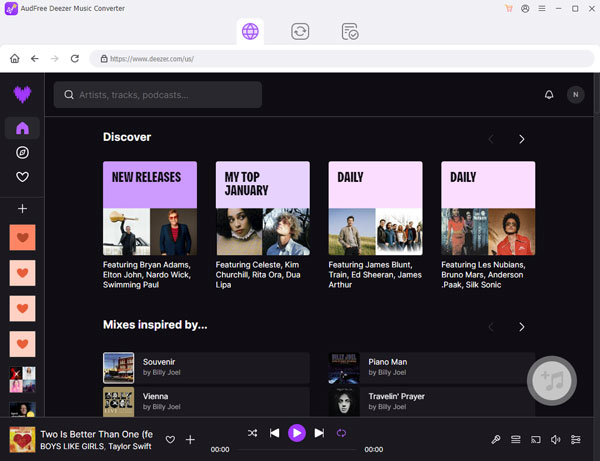Open cast to device icon
The width and height of the screenshot is (600, 461).
coord(536,440)
